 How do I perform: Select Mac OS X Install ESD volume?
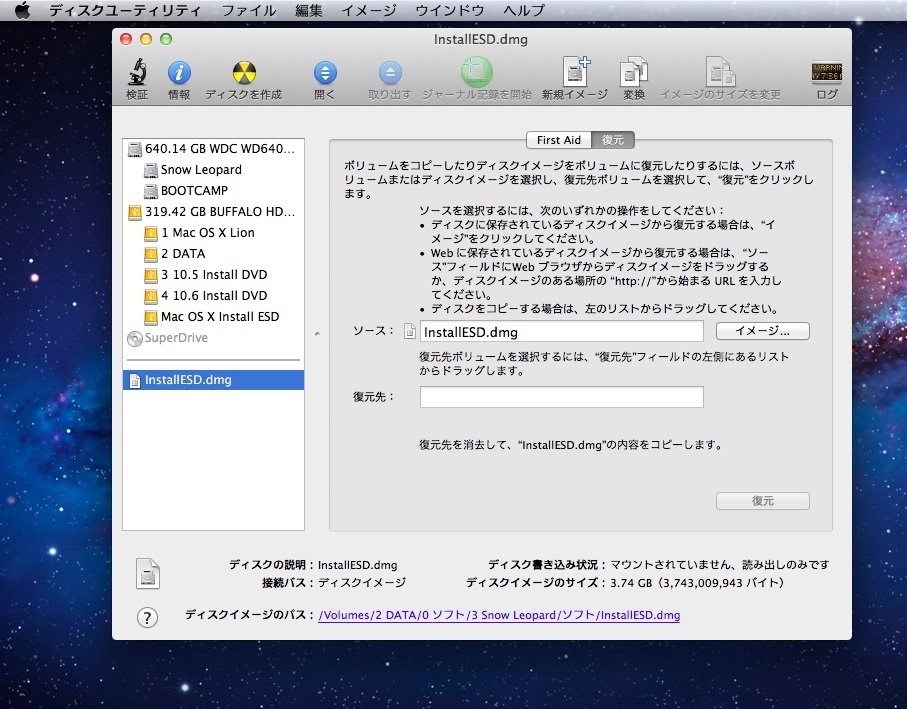tap(219, 317)
